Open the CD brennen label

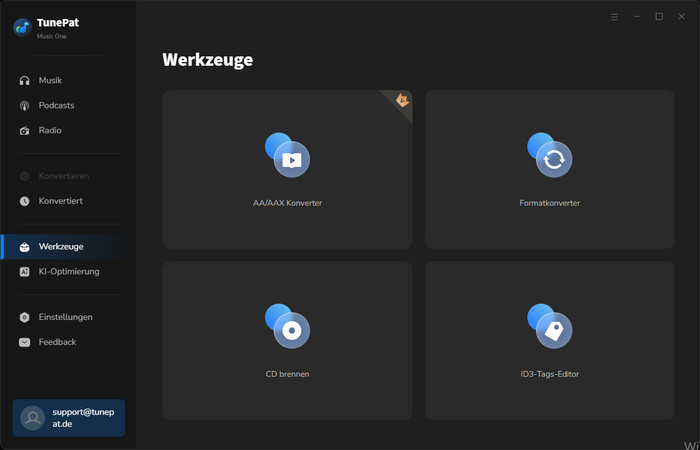click(x=288, y=374)
